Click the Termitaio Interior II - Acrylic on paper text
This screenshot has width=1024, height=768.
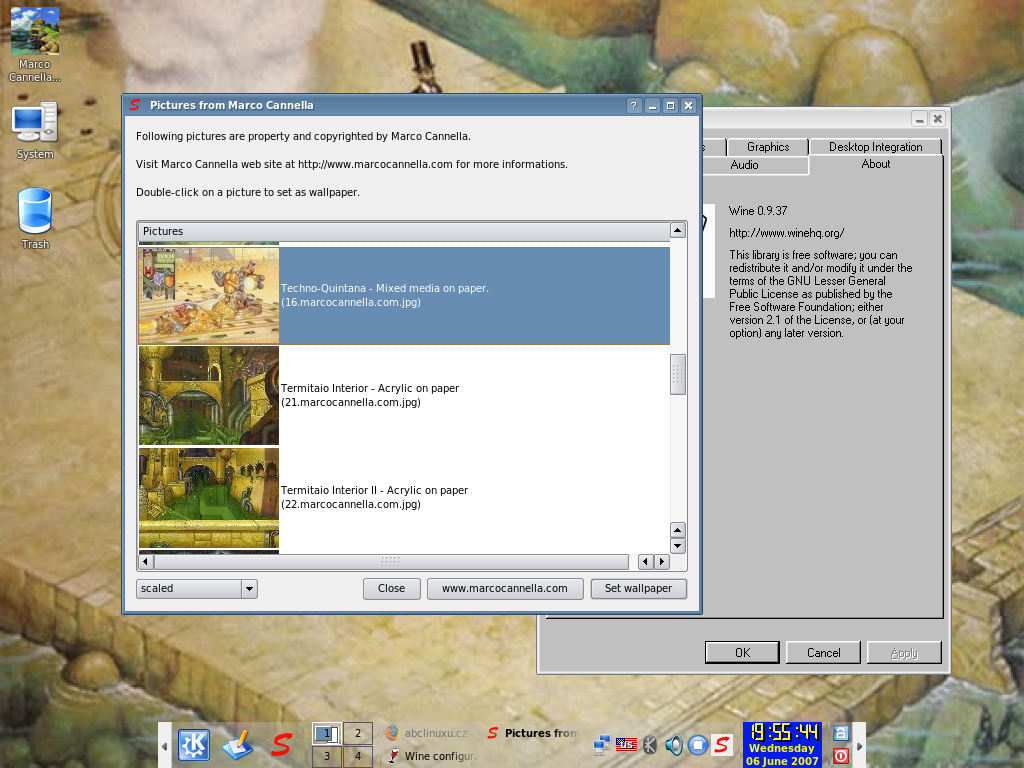pyautogui.click(x=374, y=490)
